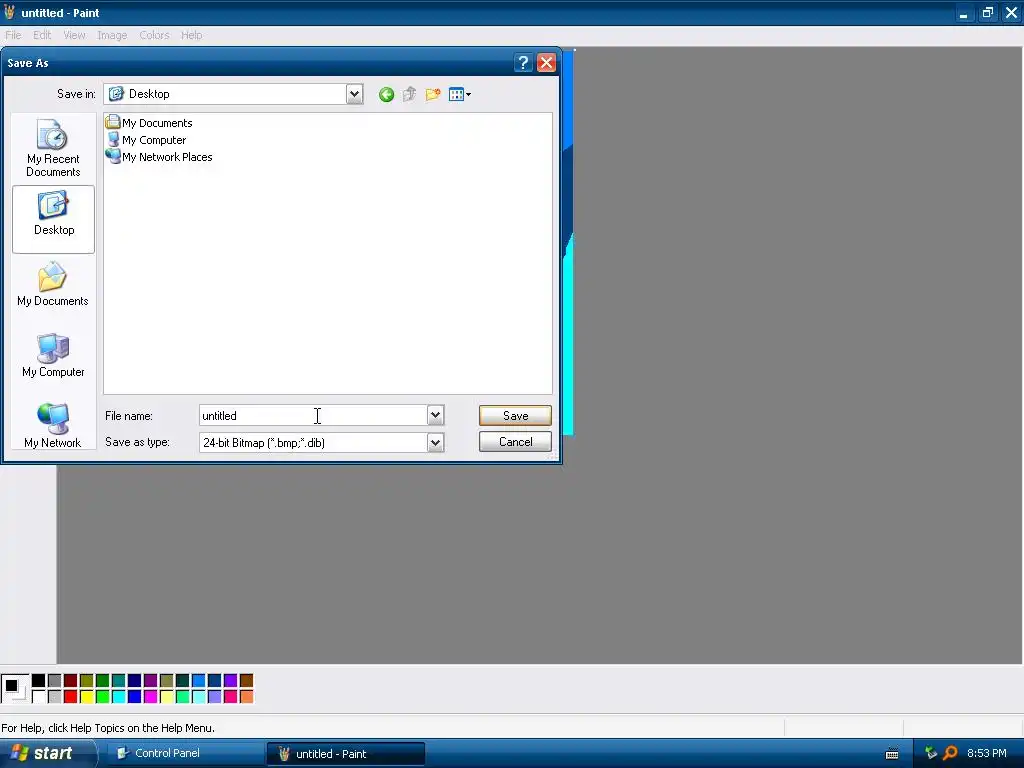Click the magnifier search tray icon
Image resolution: width=1024 pixels, height=768 pixels.
coord(950,753)
